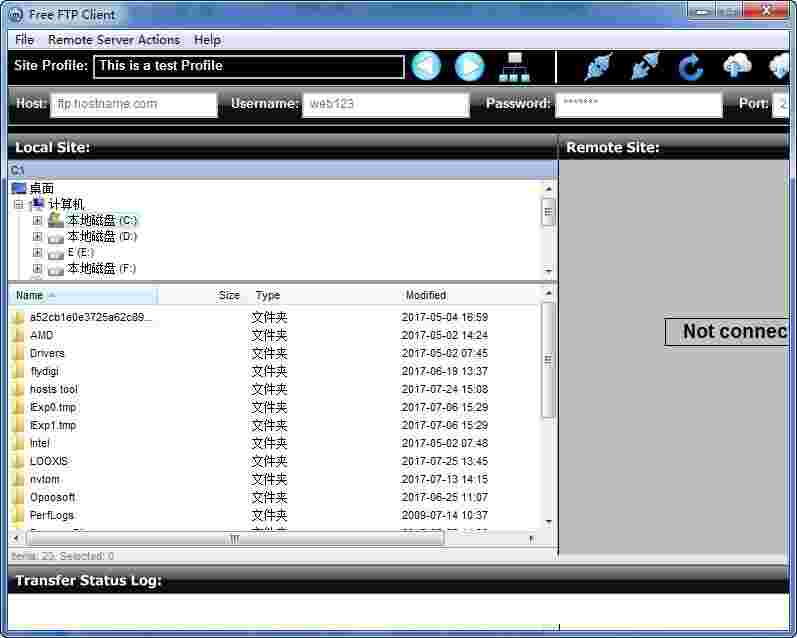Click the file list scroll down arrow
The image size is (797, 638).
pyautogui.click(x=548, y=522)
